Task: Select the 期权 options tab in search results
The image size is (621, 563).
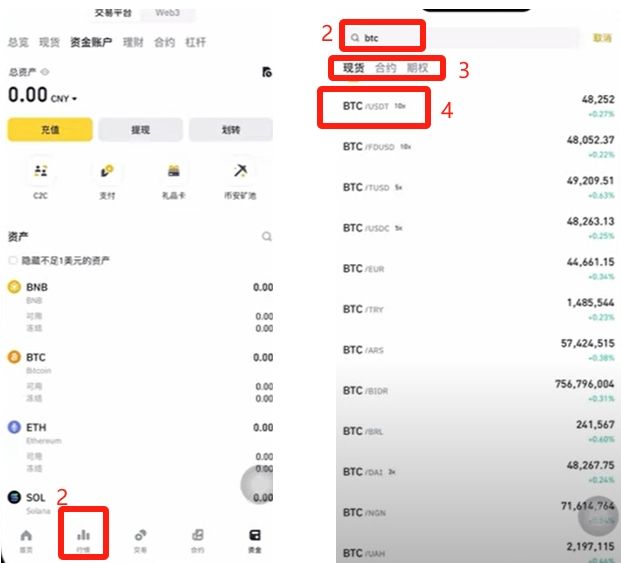Action: (417, 68)
